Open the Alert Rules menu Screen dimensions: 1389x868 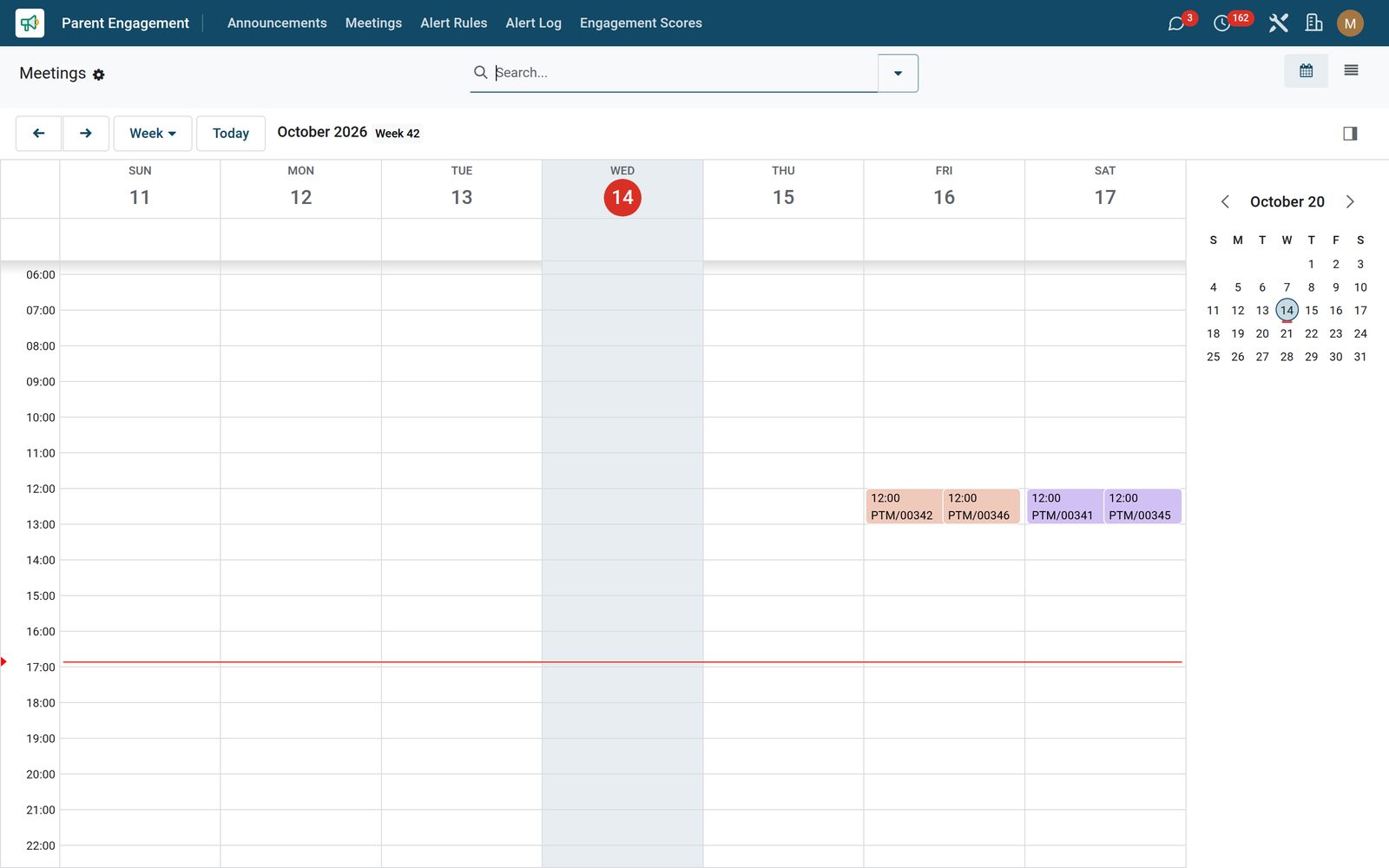[x=454, y=23]
